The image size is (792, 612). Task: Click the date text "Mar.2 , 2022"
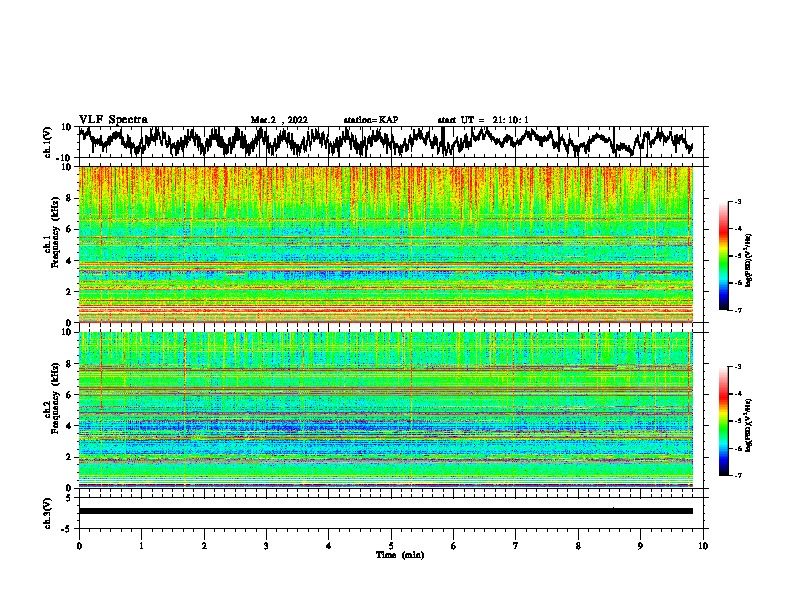pos(279,120)
